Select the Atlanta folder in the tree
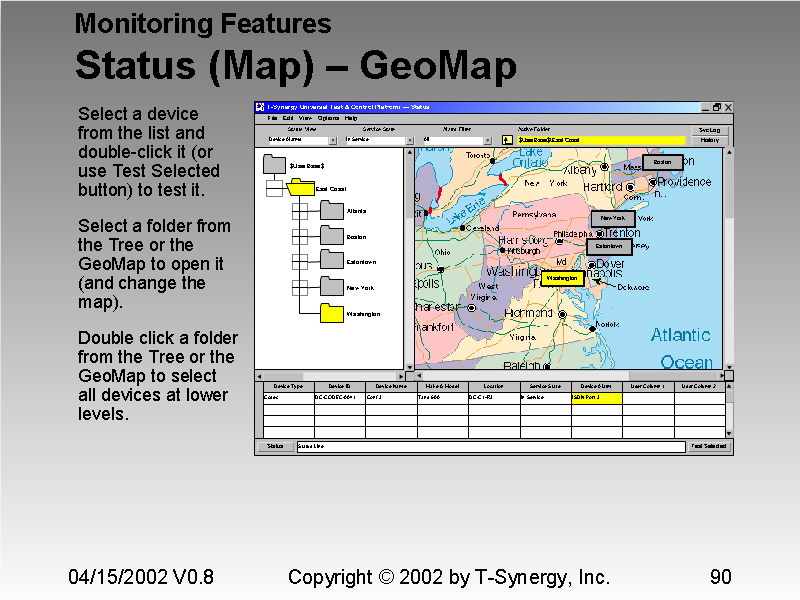This screenshot has width=800, height=600. pyautogui.click(x=331, y=210)
